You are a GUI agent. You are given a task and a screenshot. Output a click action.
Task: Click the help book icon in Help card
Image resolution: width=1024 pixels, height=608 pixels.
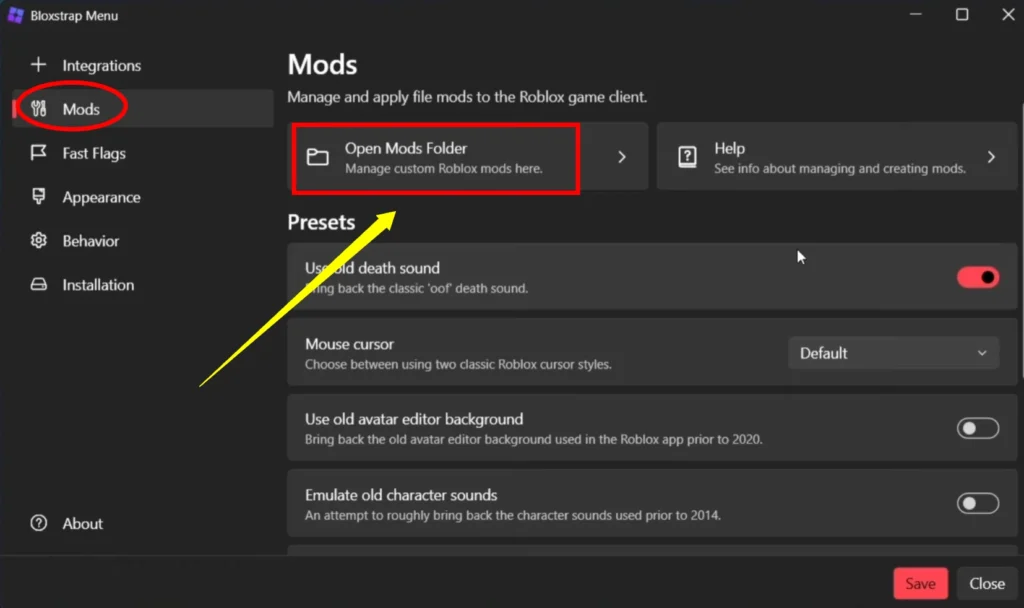tap(687, 157)
